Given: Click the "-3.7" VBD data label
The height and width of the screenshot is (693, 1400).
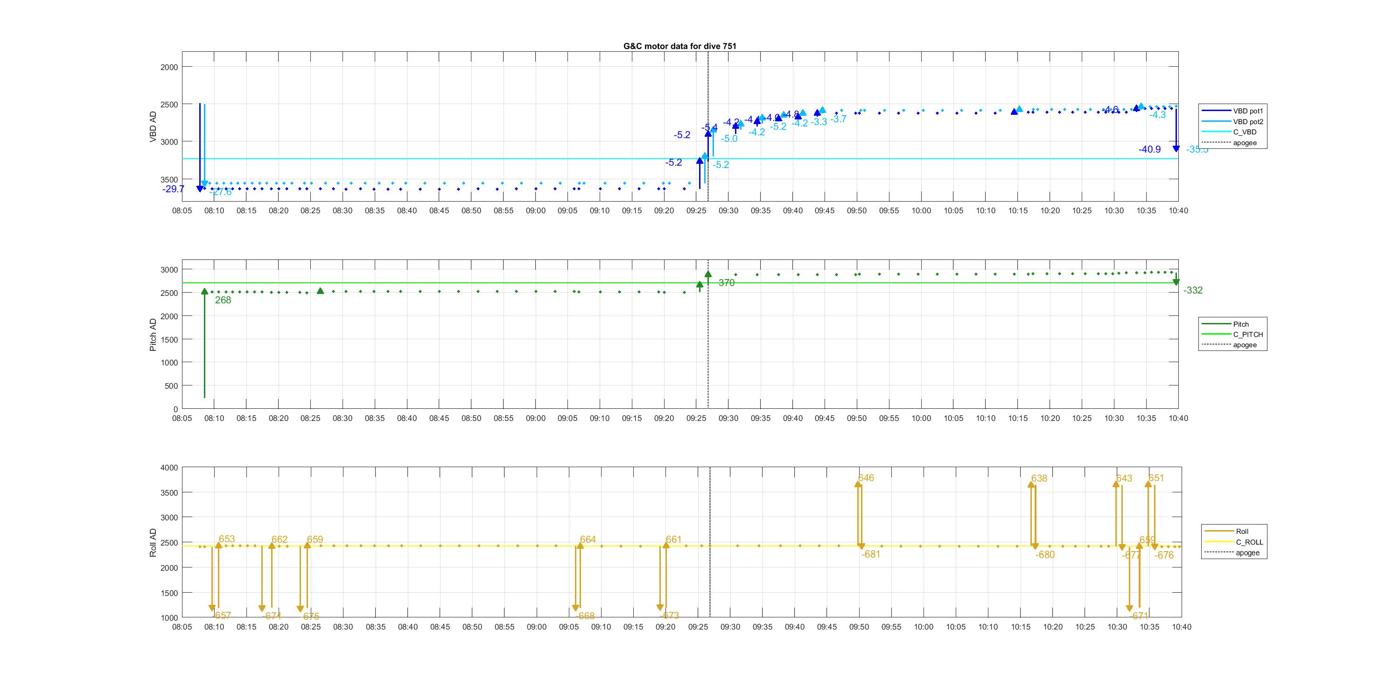Looking at the screenshot, I should point(838,119).
